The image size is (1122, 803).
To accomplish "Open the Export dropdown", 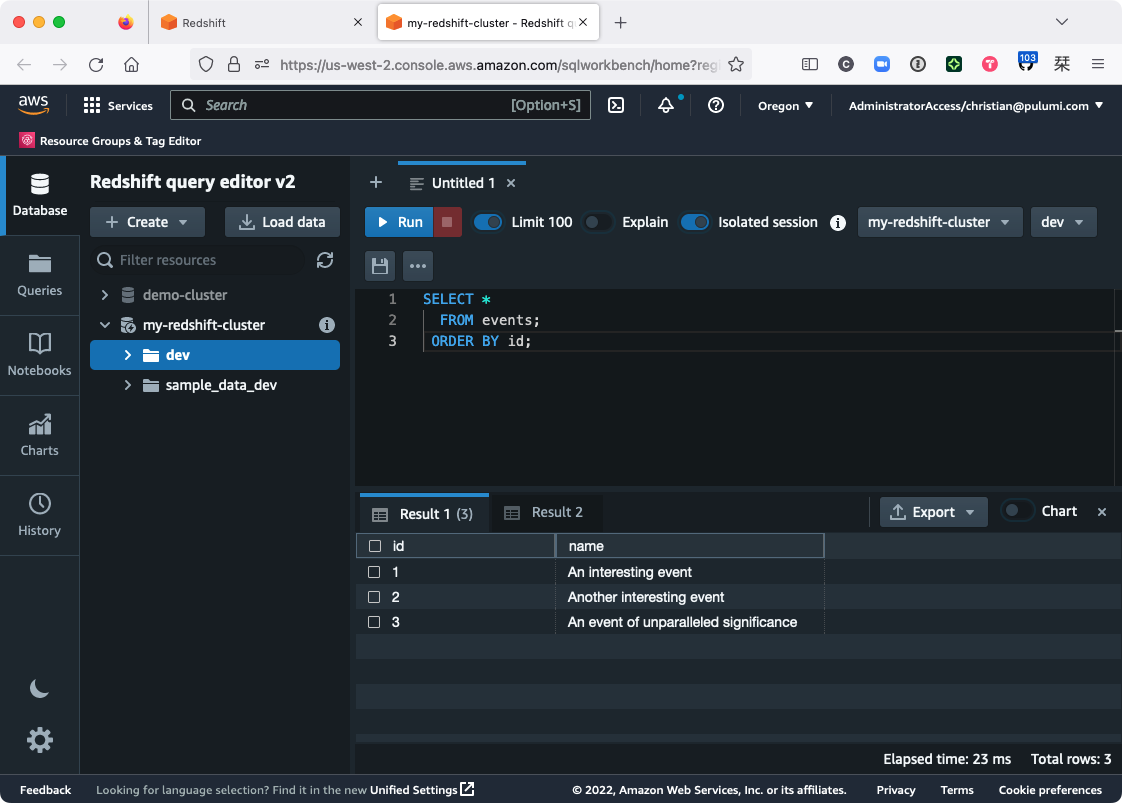I will (x=933, y=512).
